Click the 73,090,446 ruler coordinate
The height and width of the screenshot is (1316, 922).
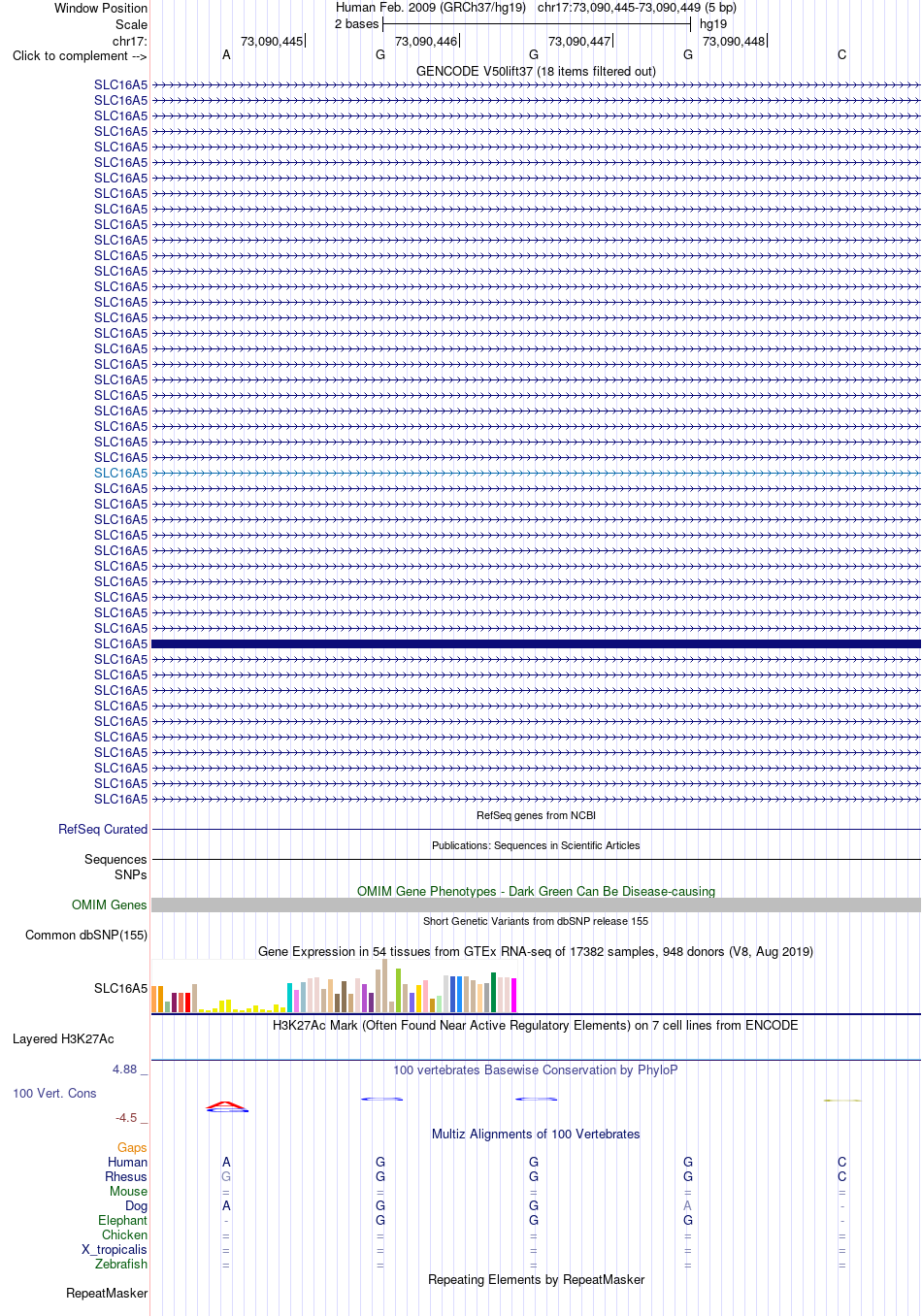426,41
